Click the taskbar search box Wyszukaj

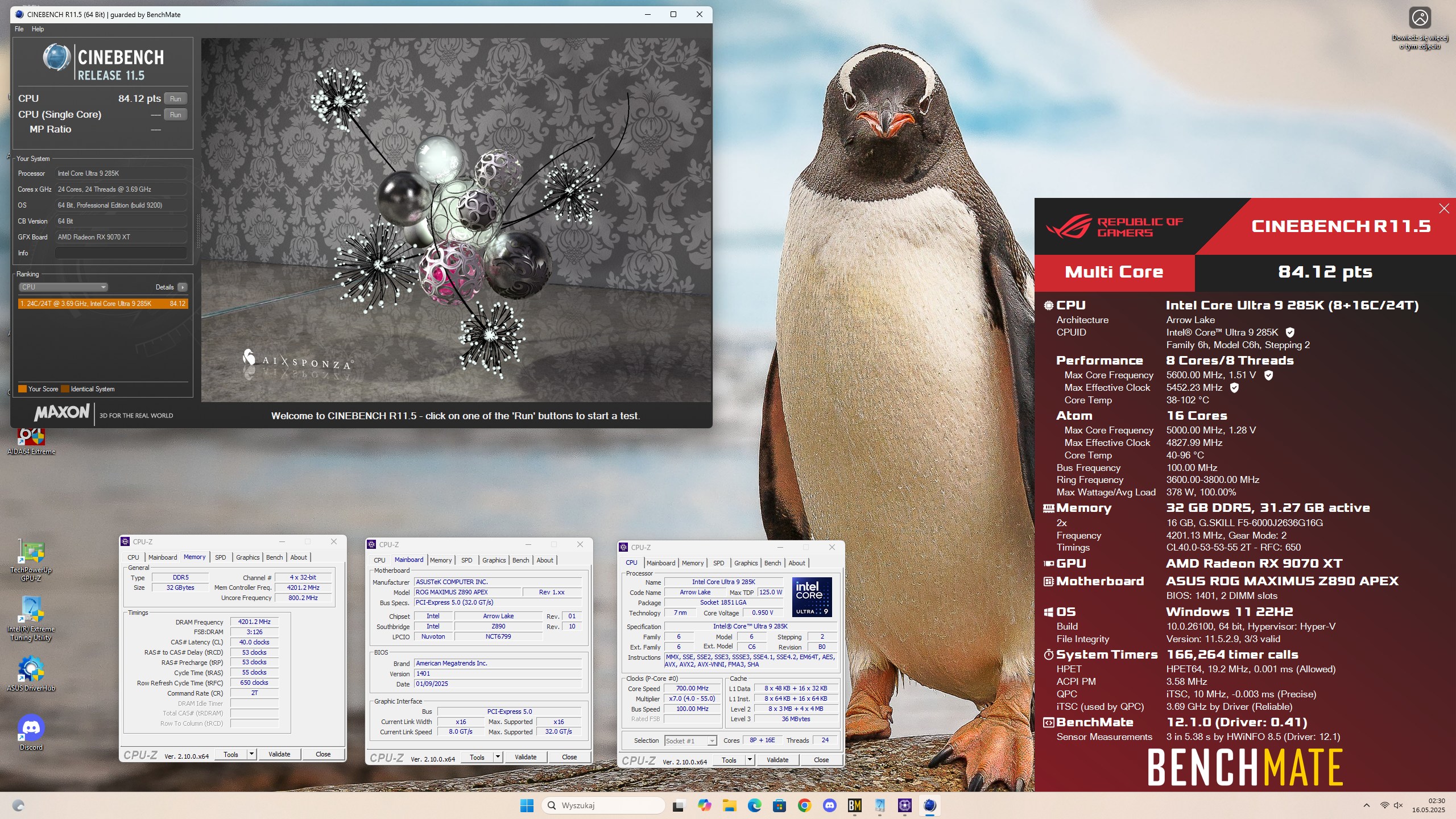603,805
